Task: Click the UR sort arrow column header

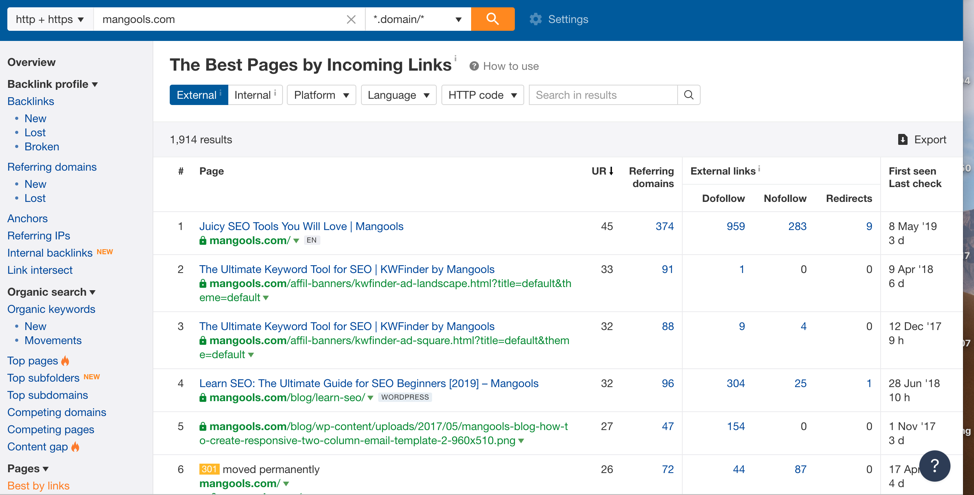Action: [x=603, y=171]
